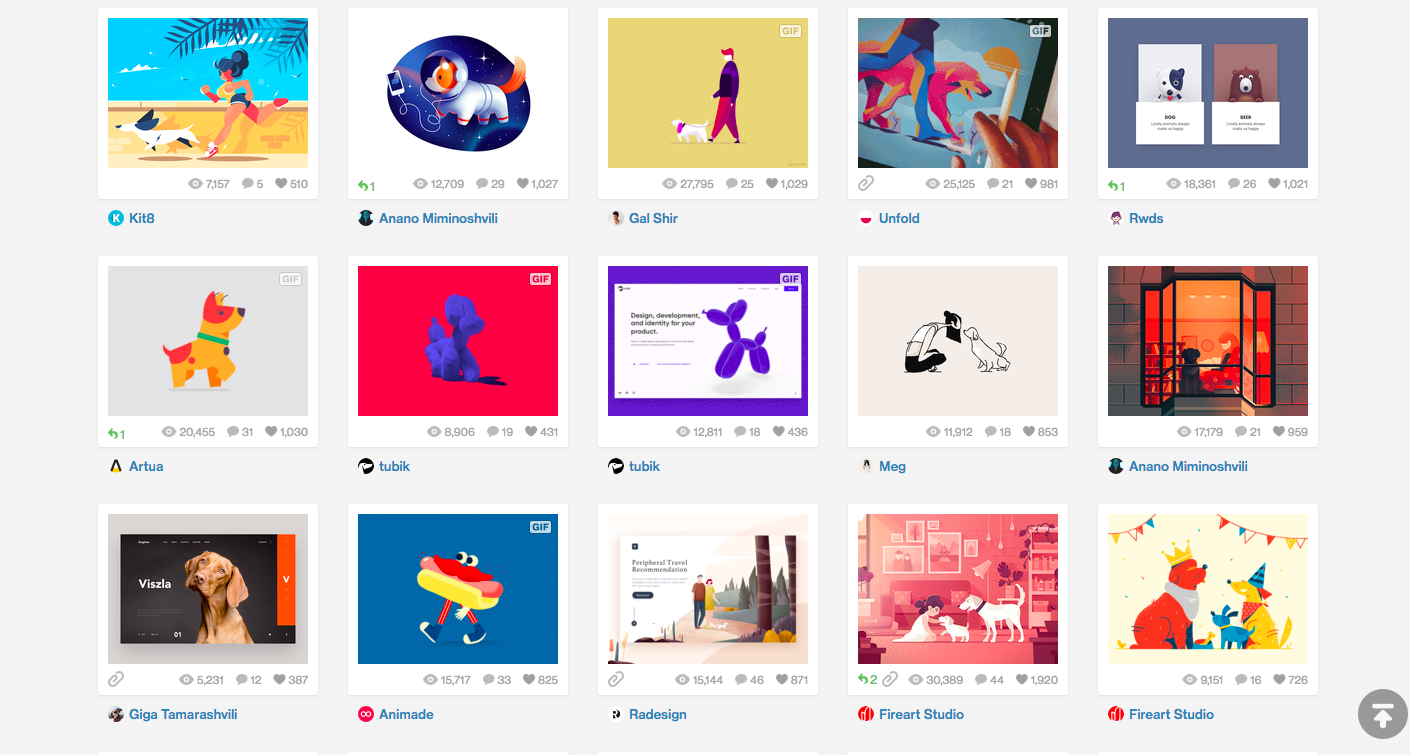Viewport: 1410px width, 755px height.
Task: Click Kit8 avatar icon
Action: [116, 218]
